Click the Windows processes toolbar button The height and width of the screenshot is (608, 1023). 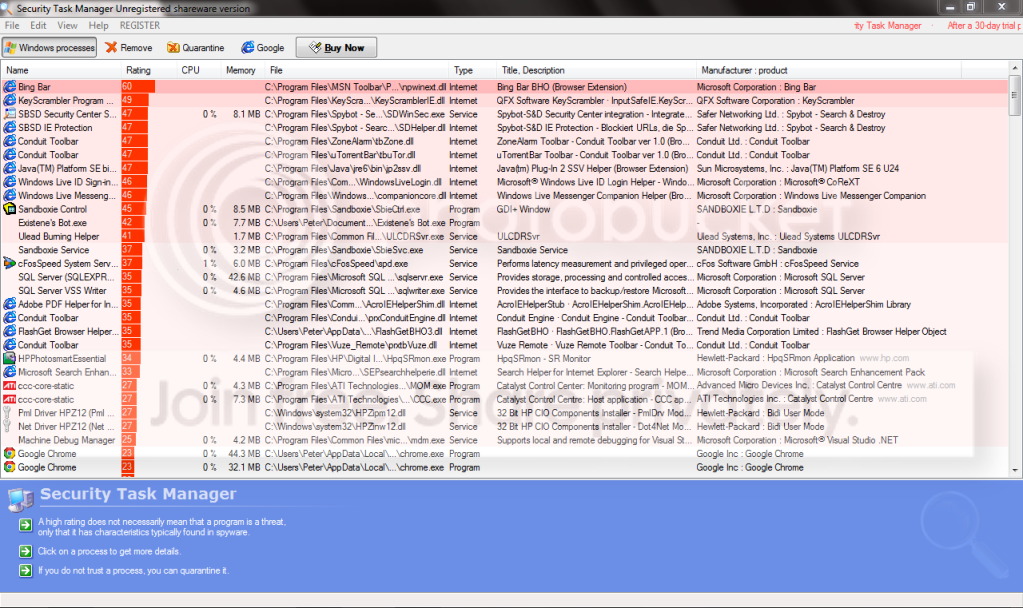50,48
